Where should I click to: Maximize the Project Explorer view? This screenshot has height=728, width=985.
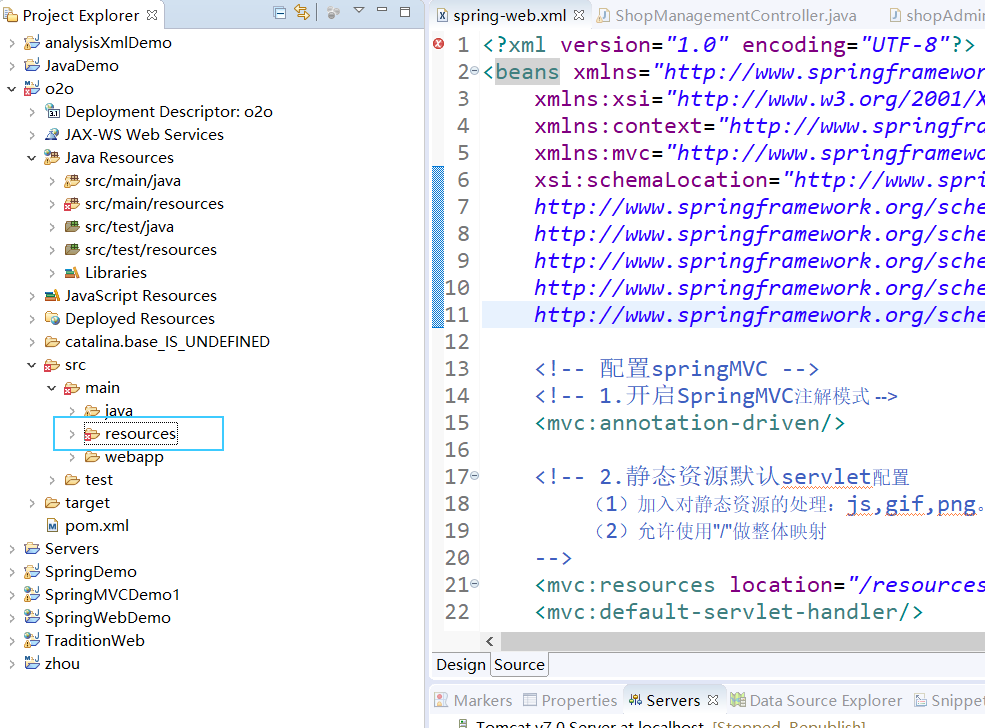[x=405, y=12]
